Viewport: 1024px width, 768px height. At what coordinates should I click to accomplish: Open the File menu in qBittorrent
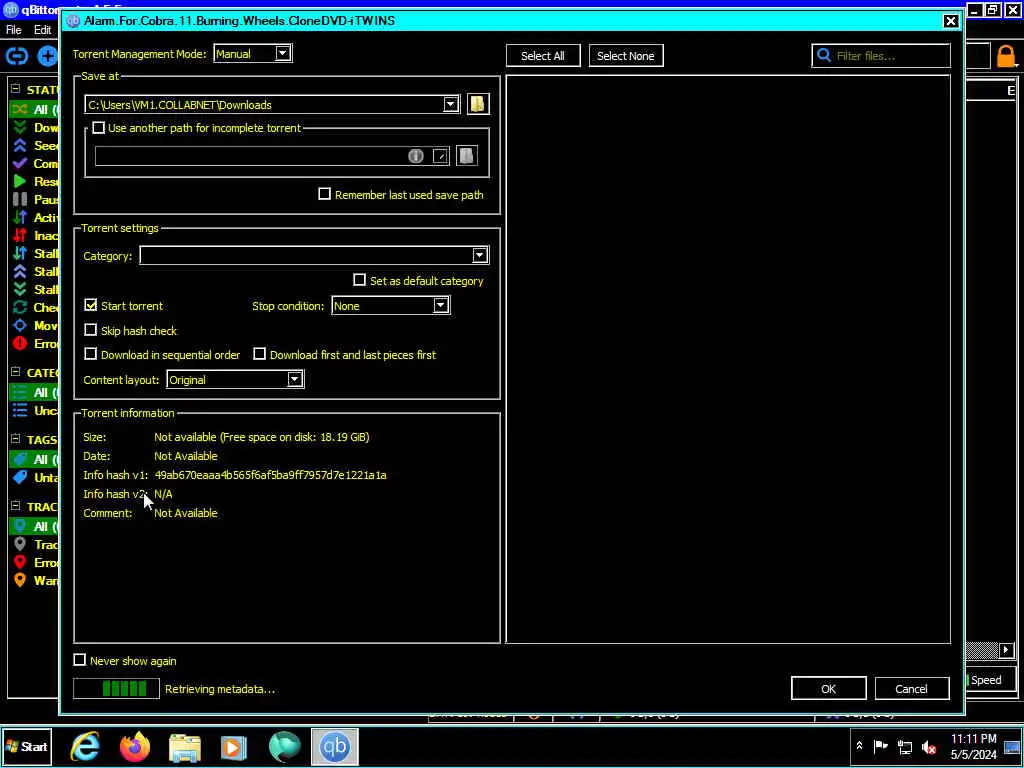coord(14,30)
